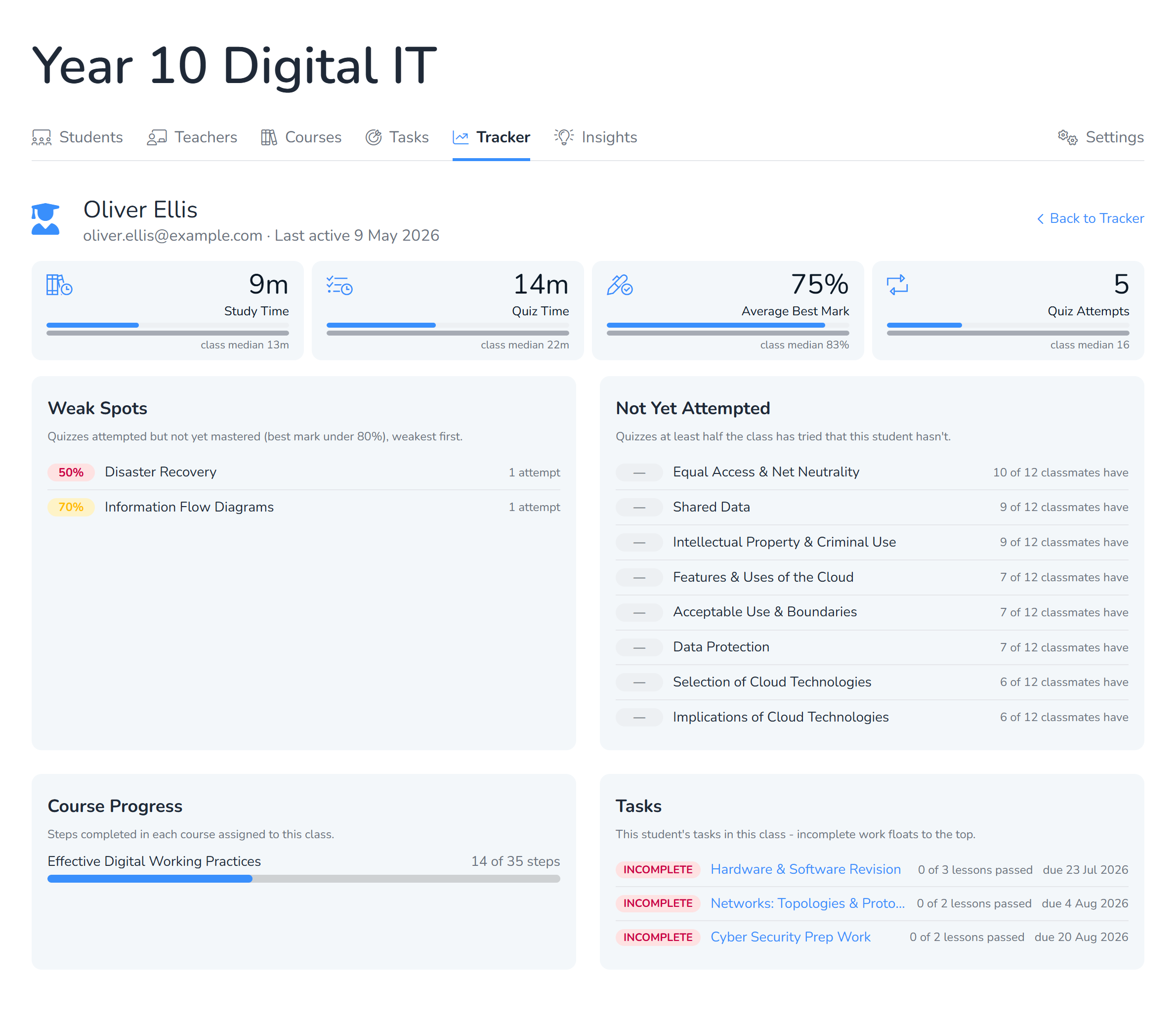The image size is (1176, 1025).
Task: Click Intellectual Property & Criminal Use
Action: click(784, 542)
